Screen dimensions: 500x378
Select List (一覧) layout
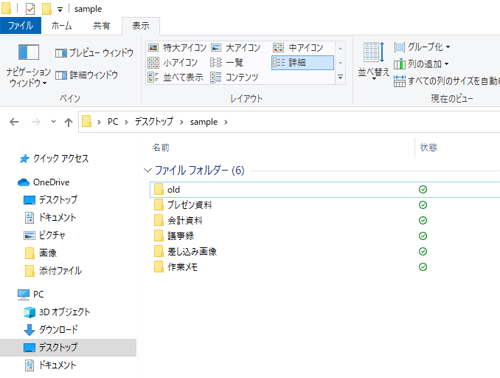(227, 62)
